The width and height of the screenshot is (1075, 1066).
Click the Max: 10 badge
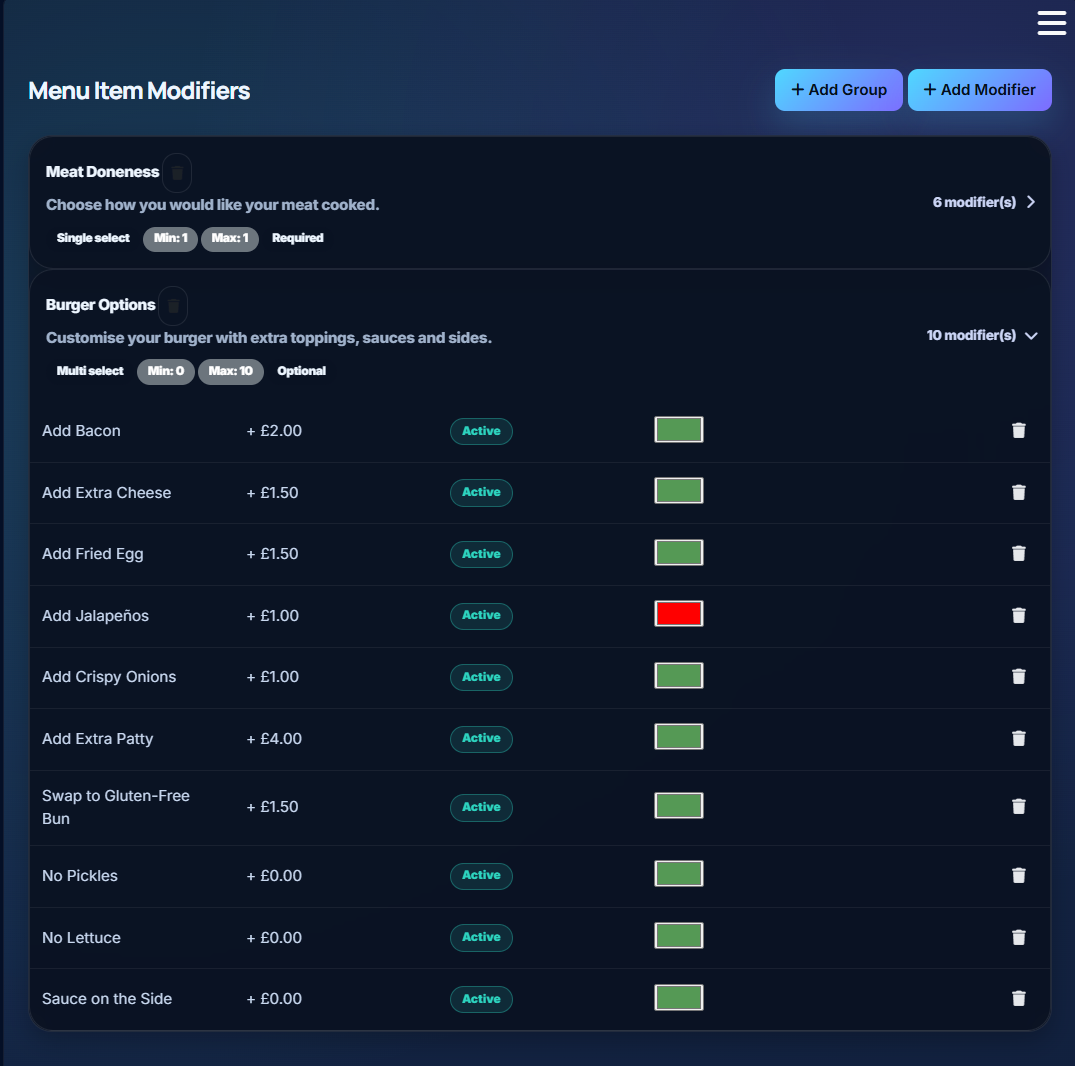[x=230, y=372]
